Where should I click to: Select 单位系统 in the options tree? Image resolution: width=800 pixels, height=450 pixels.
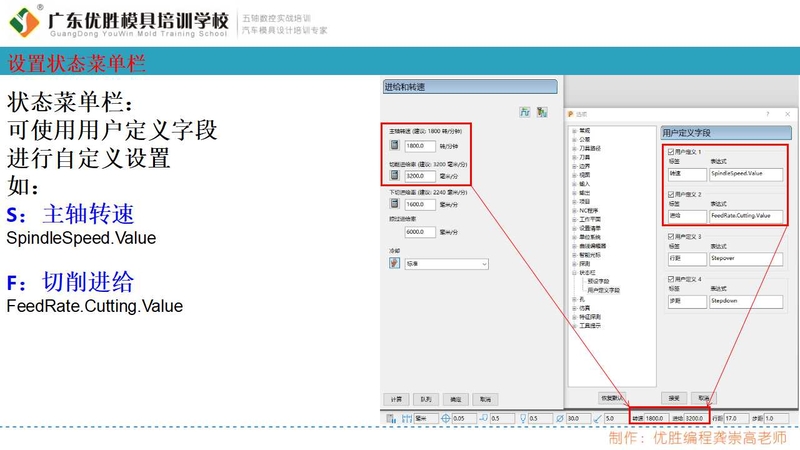590,237
